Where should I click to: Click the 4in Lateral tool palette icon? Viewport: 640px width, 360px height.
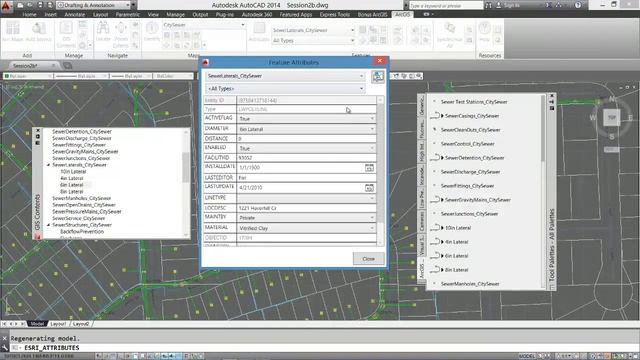pyautogui.click(x=436, y=242)
